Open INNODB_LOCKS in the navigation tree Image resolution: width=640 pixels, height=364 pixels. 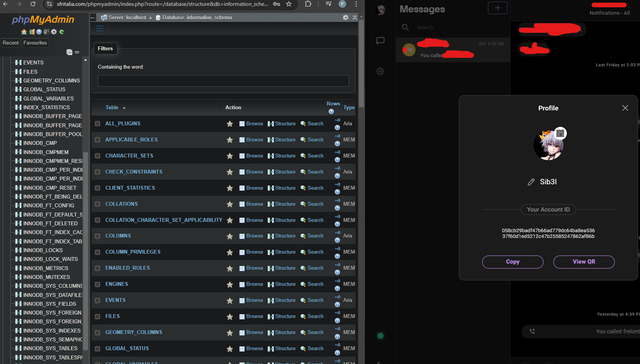(x=42, y=250)
